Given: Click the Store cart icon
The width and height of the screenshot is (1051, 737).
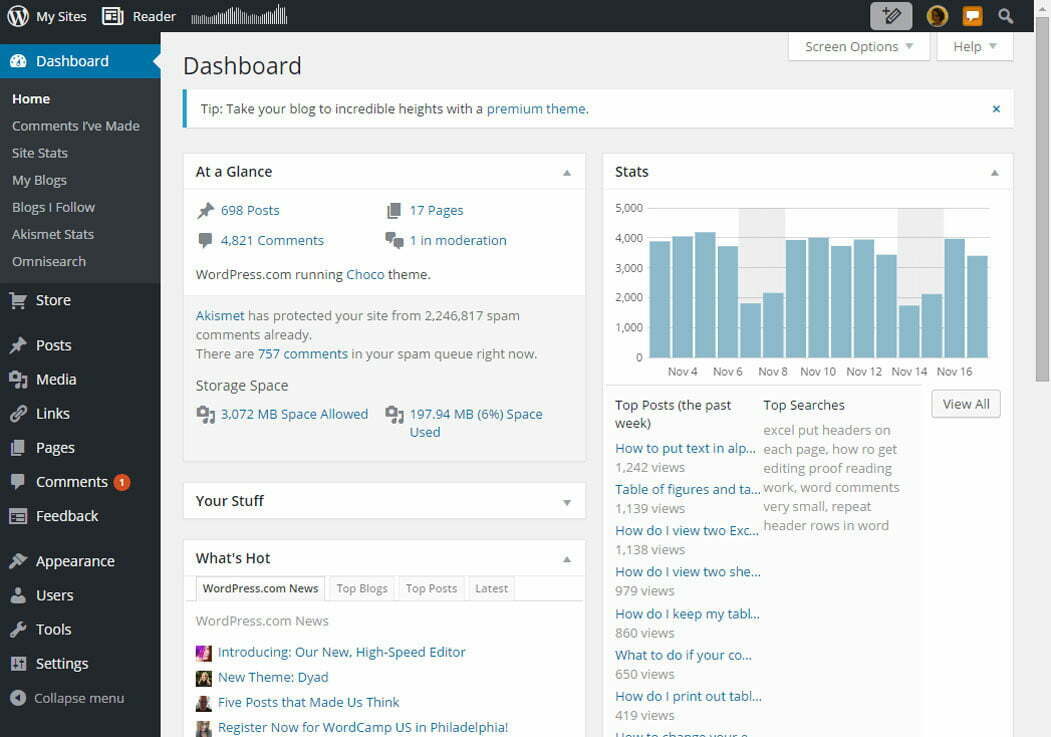Looking at the screenshot, I should tap(18, 300).
